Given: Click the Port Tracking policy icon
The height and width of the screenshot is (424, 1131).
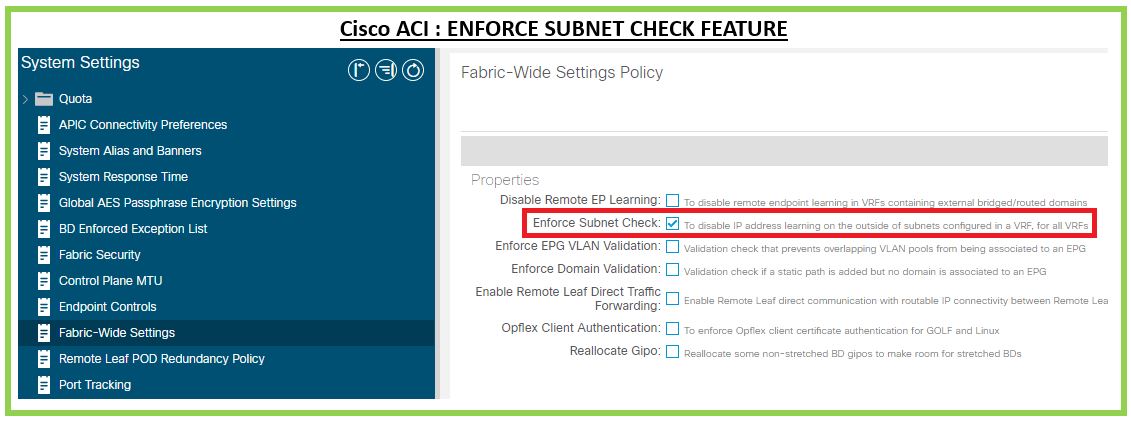Looking at the screenshot, I should pyautogui.click(x=43, y=385).
